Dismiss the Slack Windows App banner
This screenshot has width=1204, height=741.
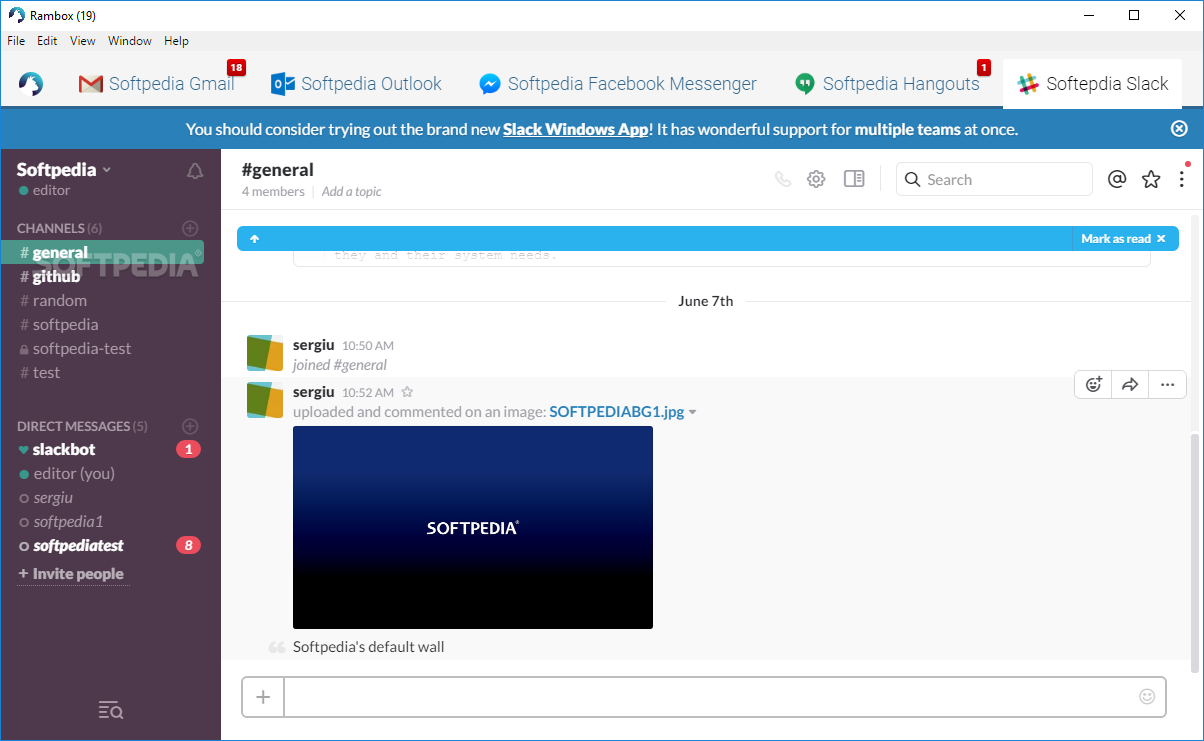click(1179, 128)
